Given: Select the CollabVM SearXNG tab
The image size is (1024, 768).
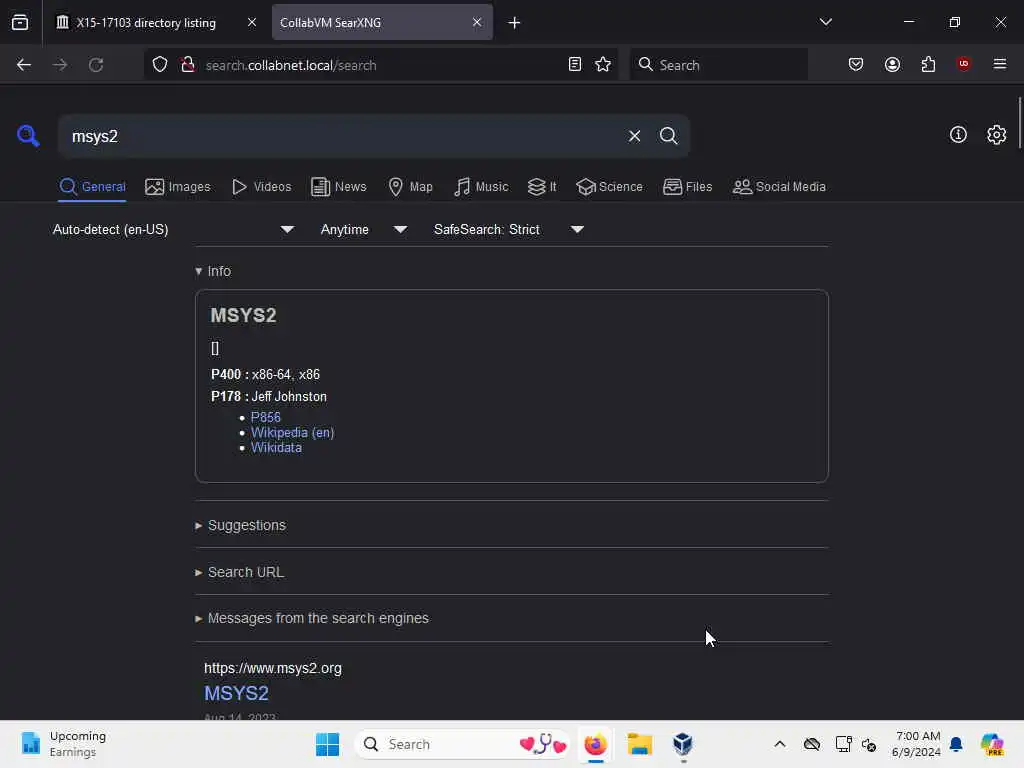Looking at the screenshot, I should tap(382, 22).
